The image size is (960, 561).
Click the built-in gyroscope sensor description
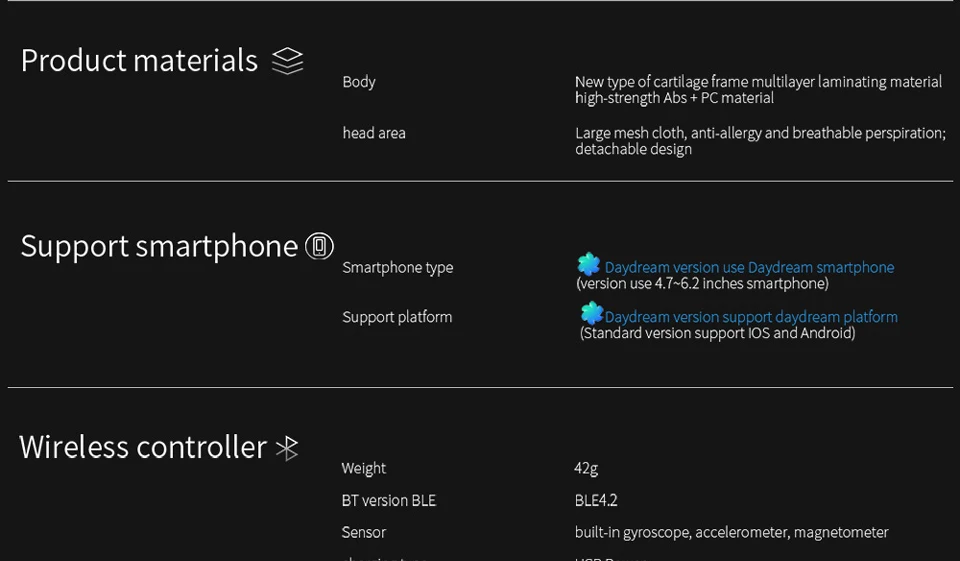click(732, 533)
